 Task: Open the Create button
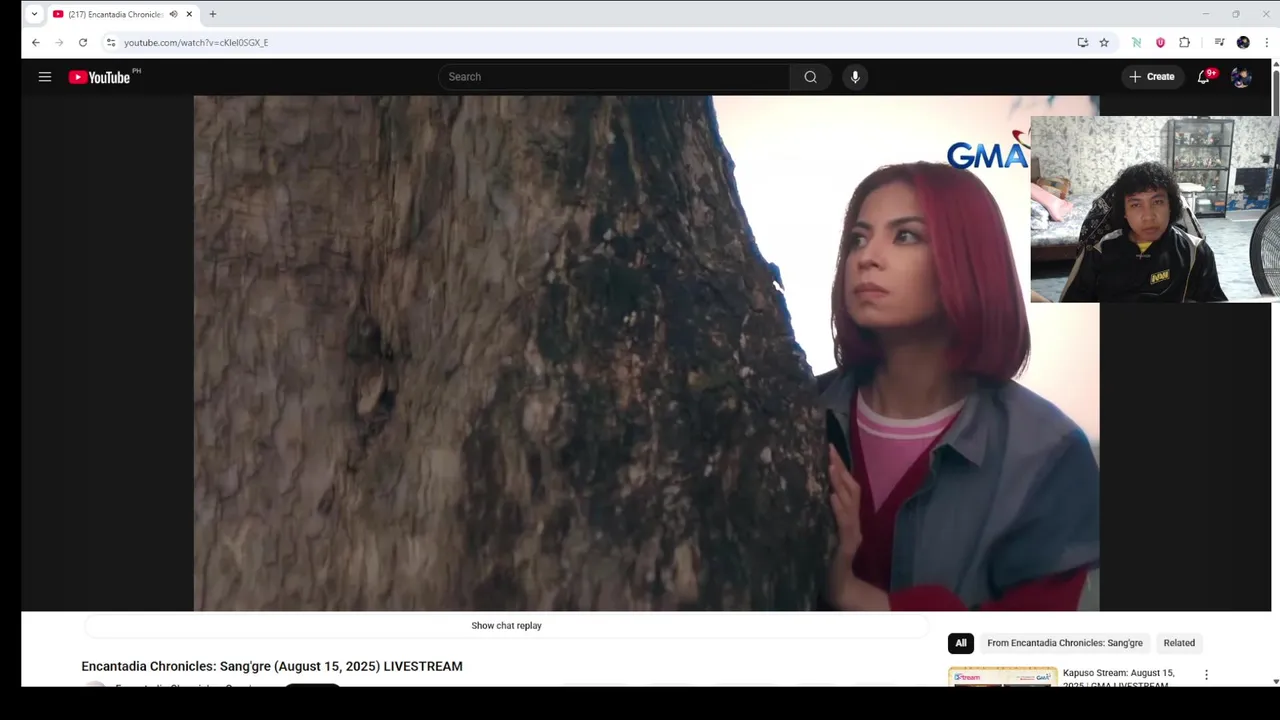click(x=1152, y=77)
